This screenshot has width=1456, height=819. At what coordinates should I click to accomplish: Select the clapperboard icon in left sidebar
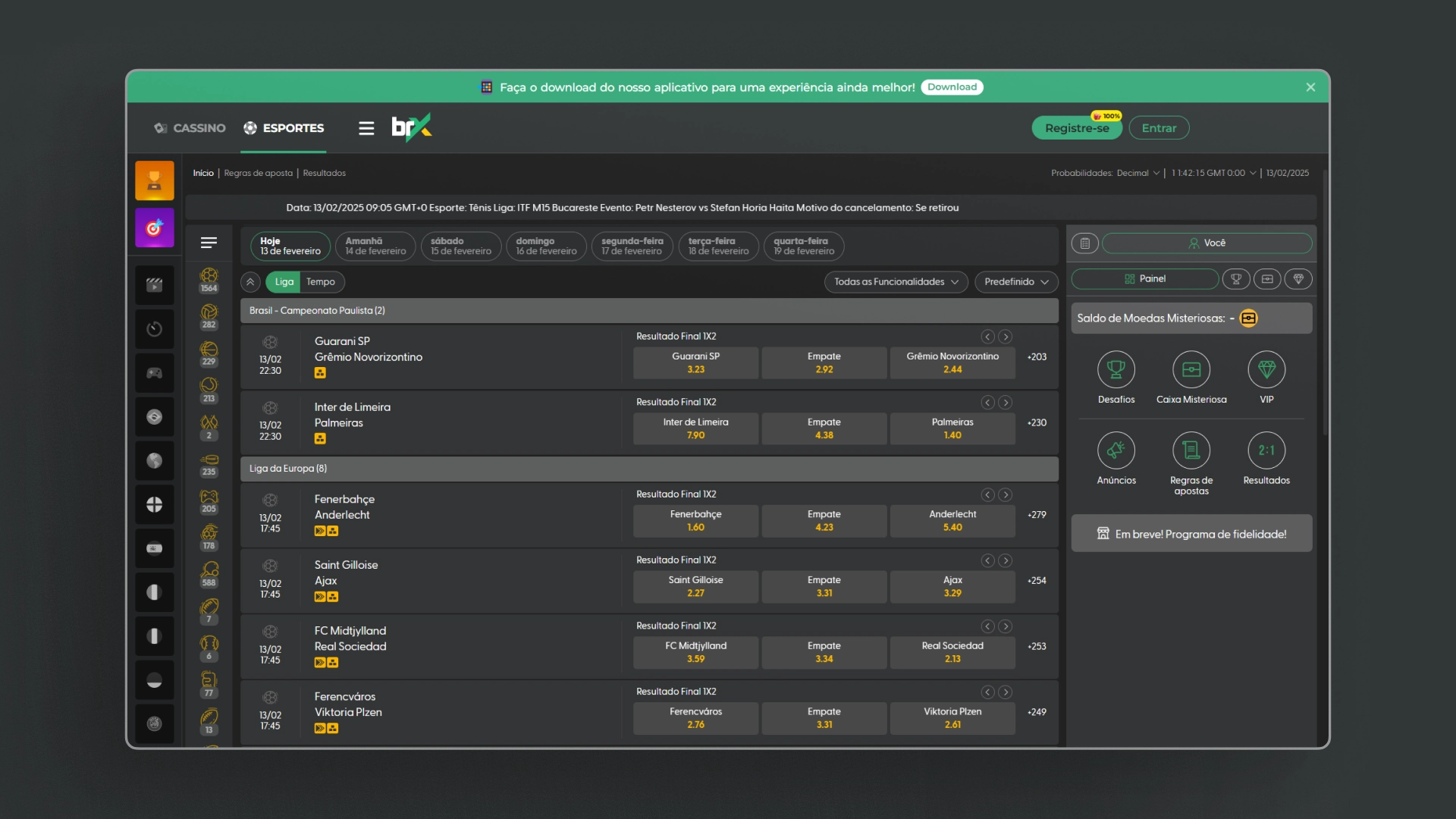[x=155, y=285]
